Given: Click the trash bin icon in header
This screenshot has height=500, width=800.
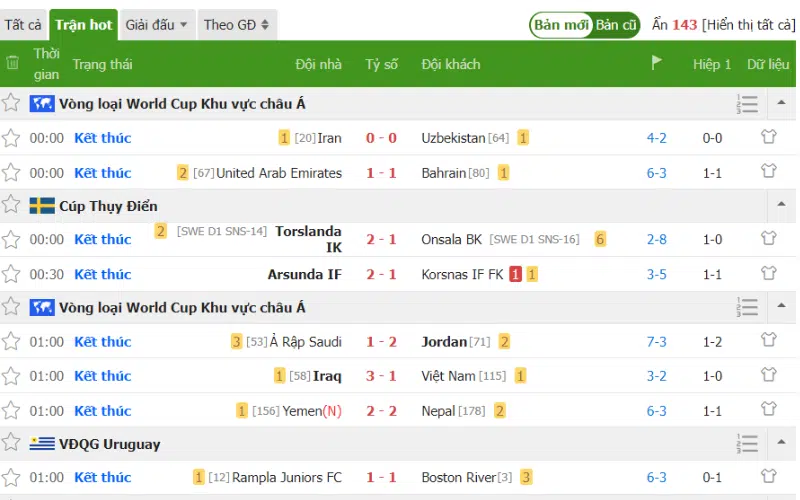Looking at the screenshot, I should pyautogui.click(x=12, y=63).
